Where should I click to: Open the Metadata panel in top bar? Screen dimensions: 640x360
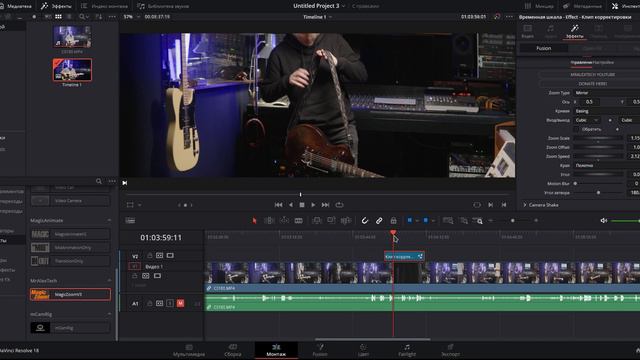[x=582, y=6]
